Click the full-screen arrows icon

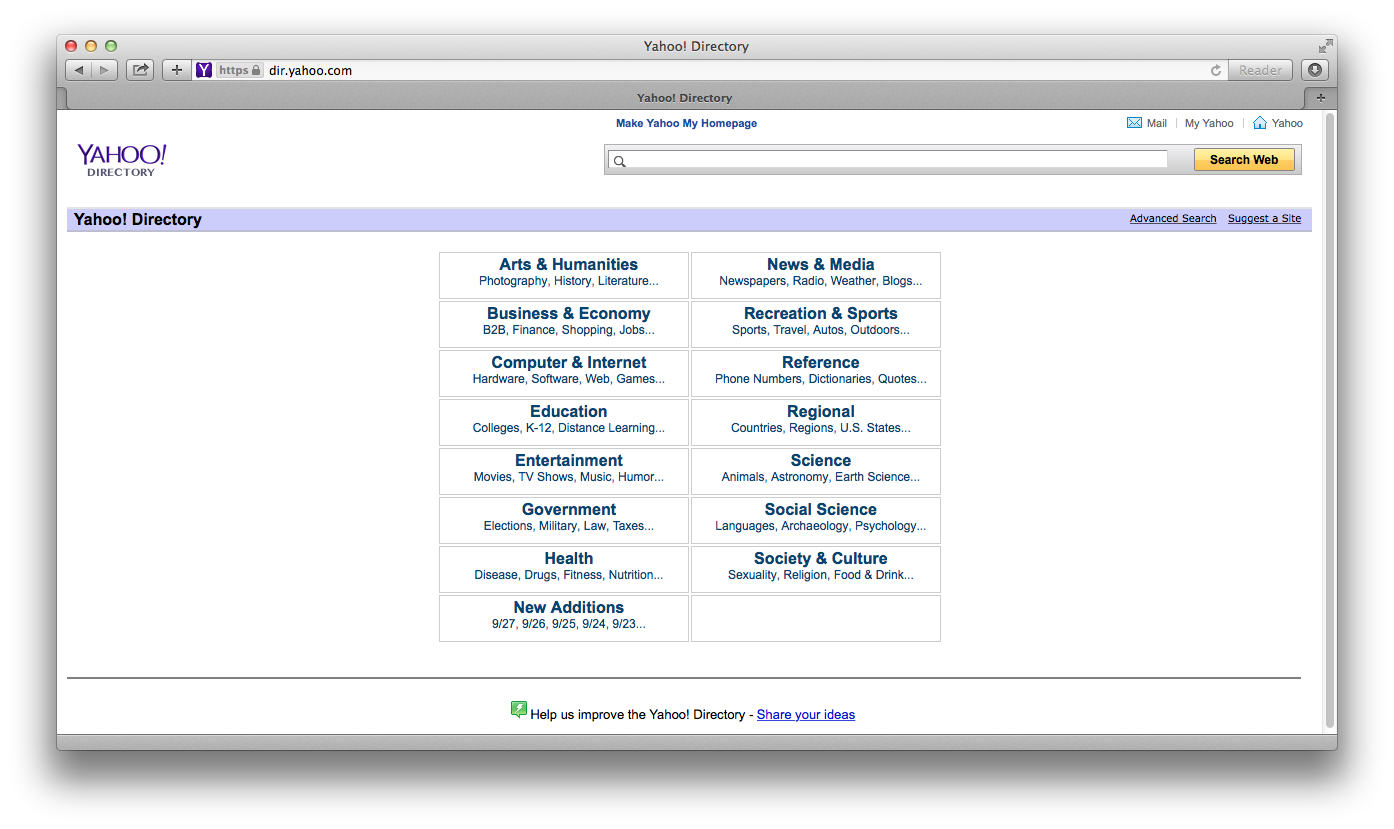pos(1325,46)
